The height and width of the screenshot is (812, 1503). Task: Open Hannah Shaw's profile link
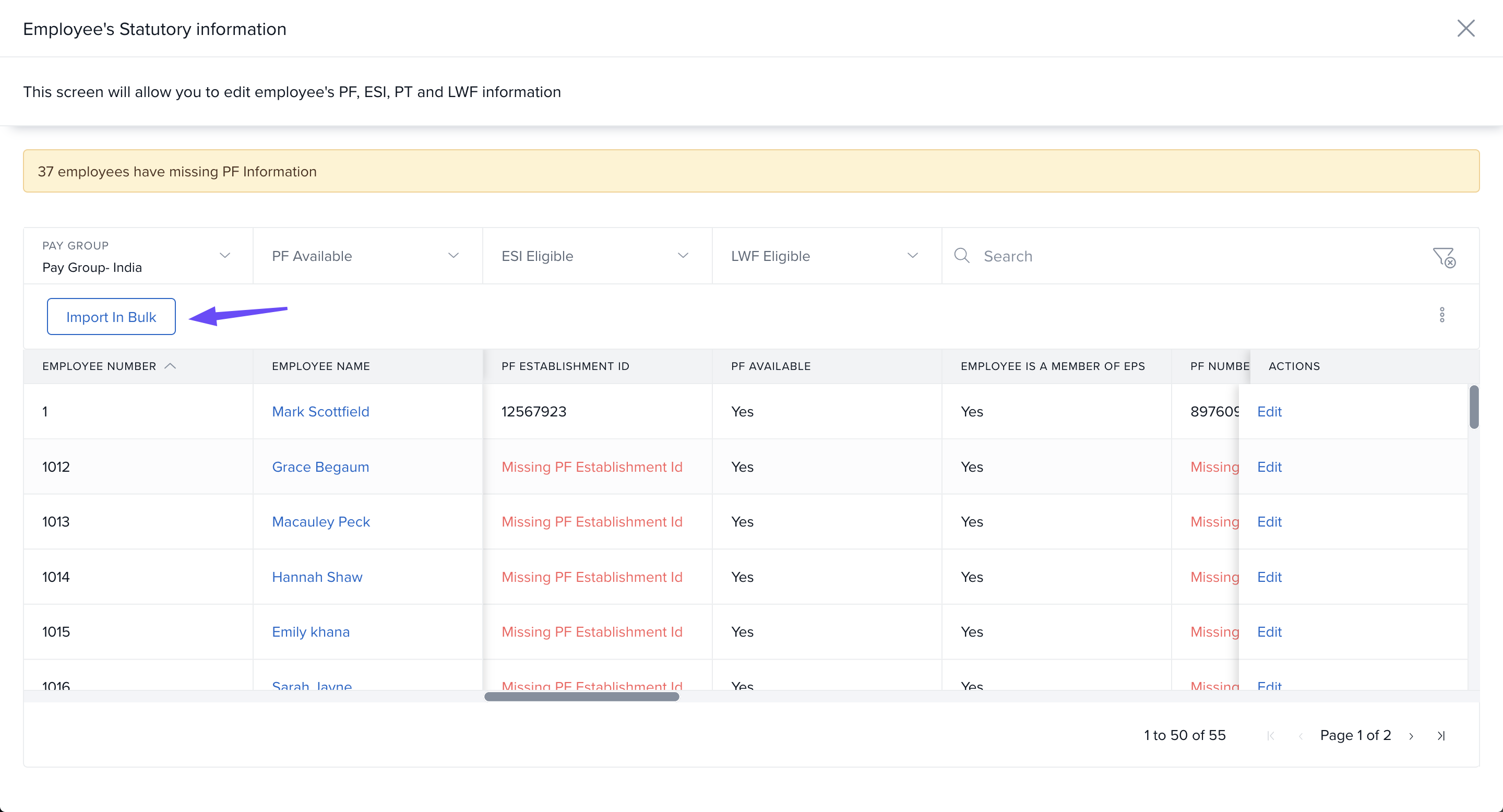click(317, 577)
